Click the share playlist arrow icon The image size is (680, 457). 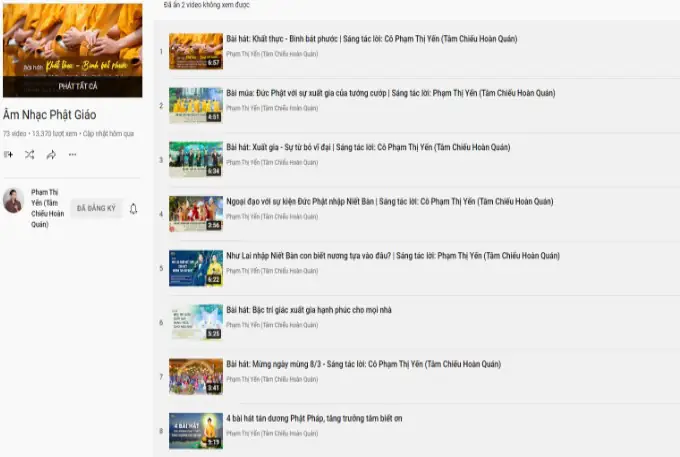(x=51, y=155)
